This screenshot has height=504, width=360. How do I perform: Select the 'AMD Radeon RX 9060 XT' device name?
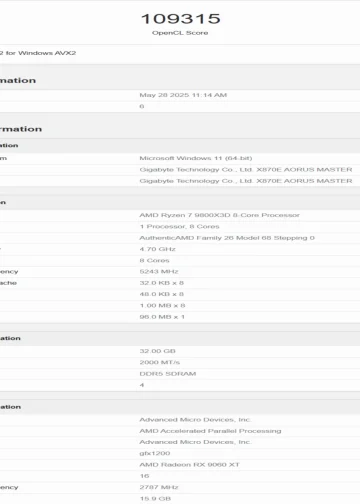point(189,465)
